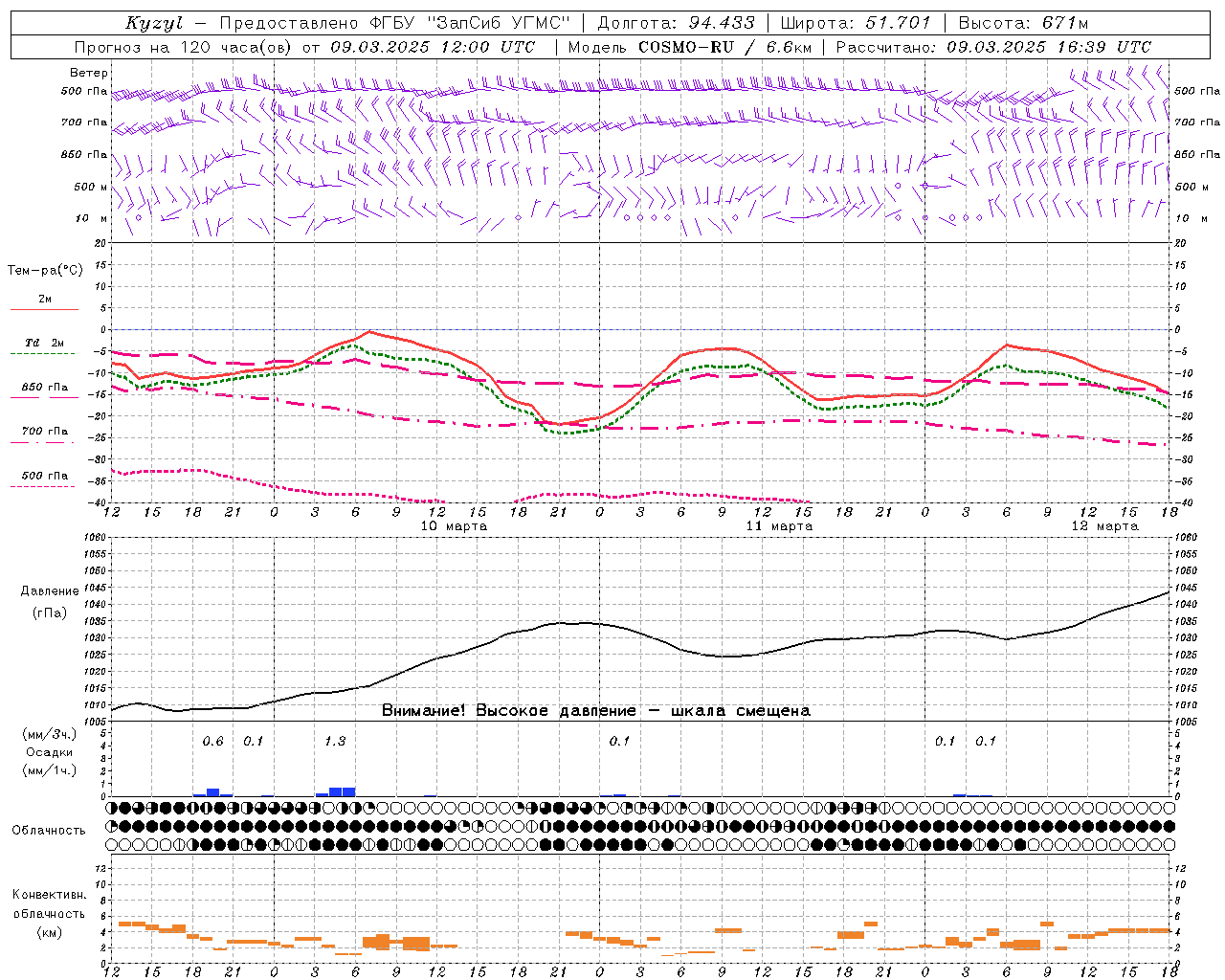Click the Td 2м dew point legend entry

(x=44, y=343)
